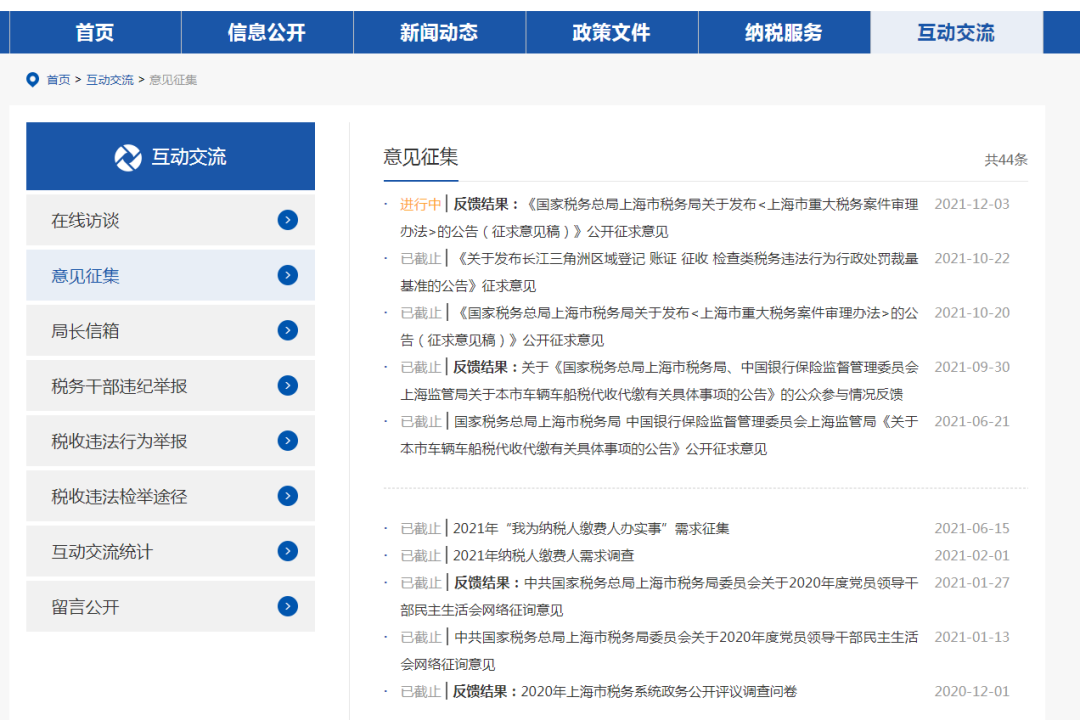
Task: Click the date 2021-02-01
Action: 972,555
